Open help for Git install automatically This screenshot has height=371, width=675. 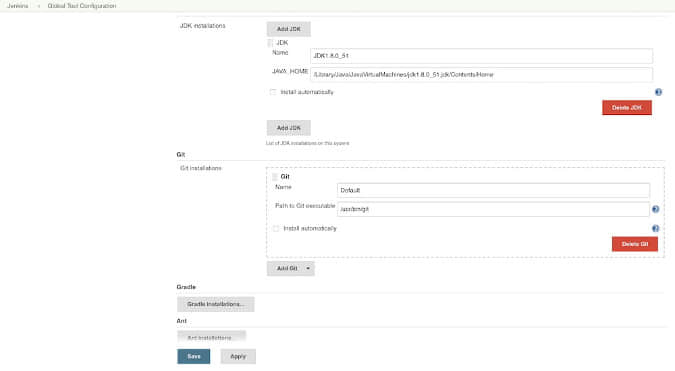coord(655,229)
